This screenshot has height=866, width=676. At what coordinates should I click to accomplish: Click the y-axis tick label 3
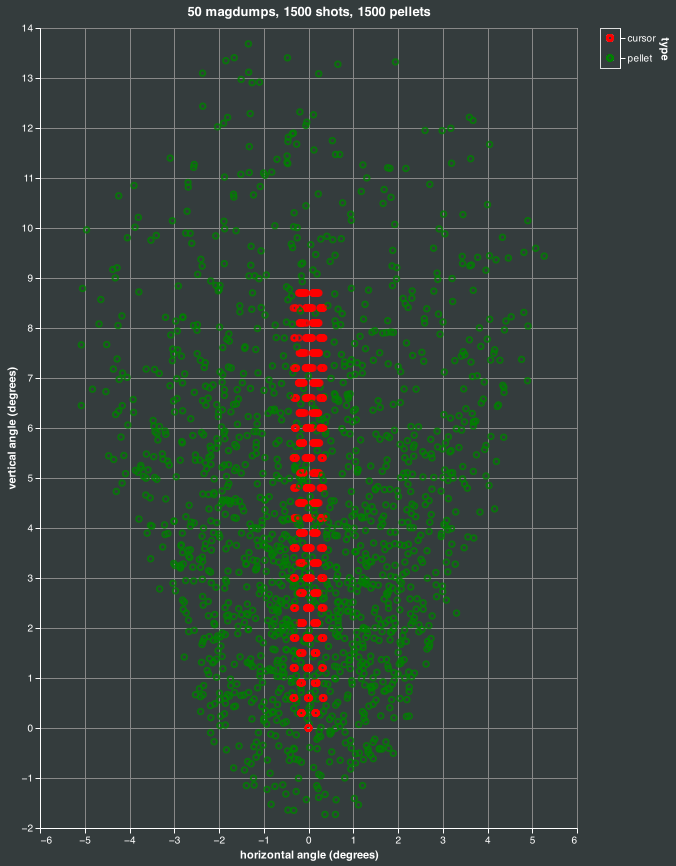(x=31, y=578)
